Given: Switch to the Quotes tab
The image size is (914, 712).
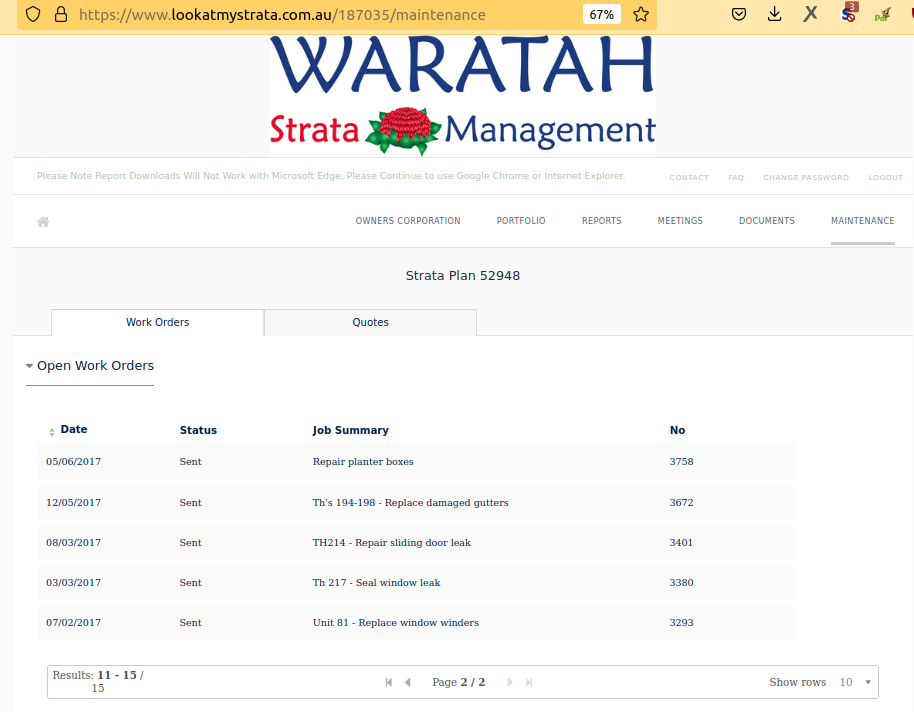Looking at the screenshot, I should (x=370, y=322).
